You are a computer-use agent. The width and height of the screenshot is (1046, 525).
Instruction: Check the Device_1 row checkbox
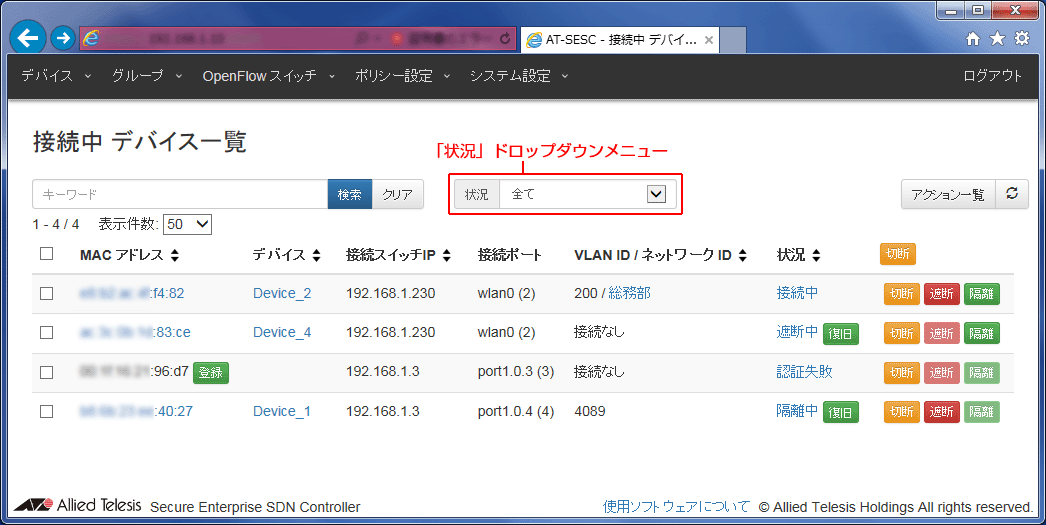point(47,412)
